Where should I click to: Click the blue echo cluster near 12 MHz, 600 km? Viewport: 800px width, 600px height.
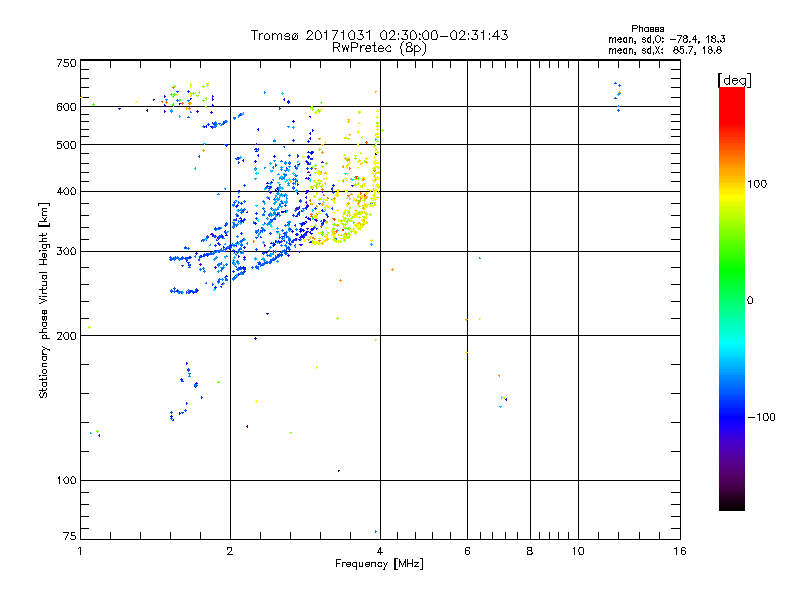point(618,96)
